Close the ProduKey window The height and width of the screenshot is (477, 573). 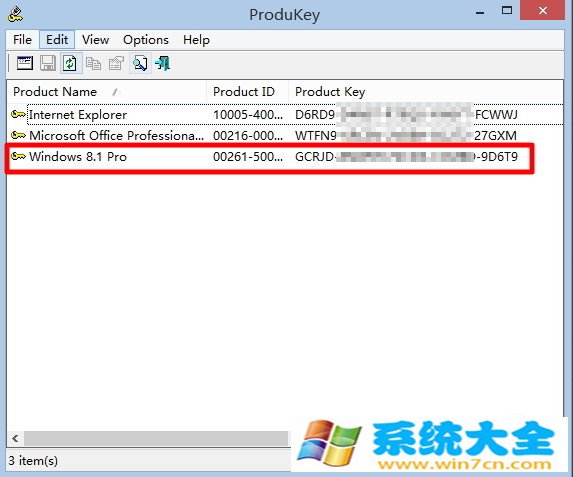click(543, 11)
